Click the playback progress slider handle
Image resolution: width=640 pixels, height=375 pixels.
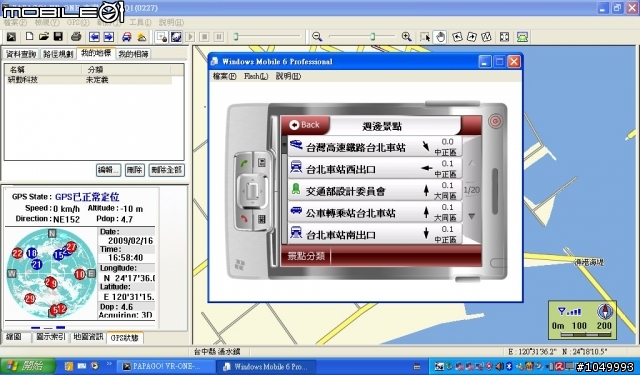click(236, 37)
